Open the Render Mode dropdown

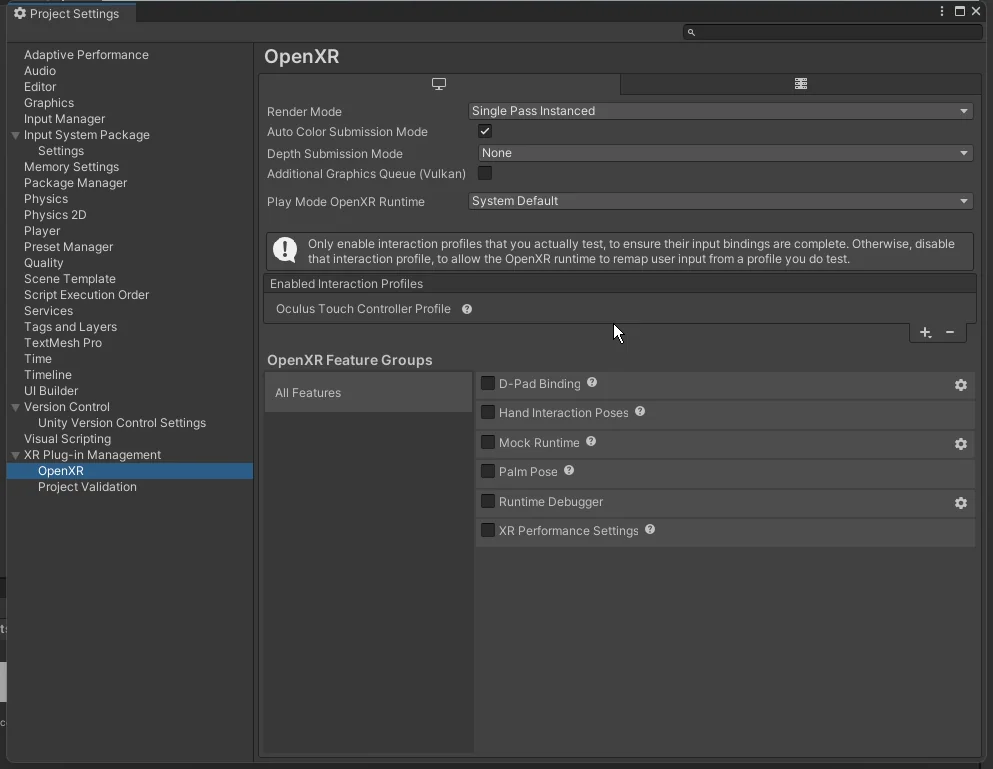(x=720, y=111)
